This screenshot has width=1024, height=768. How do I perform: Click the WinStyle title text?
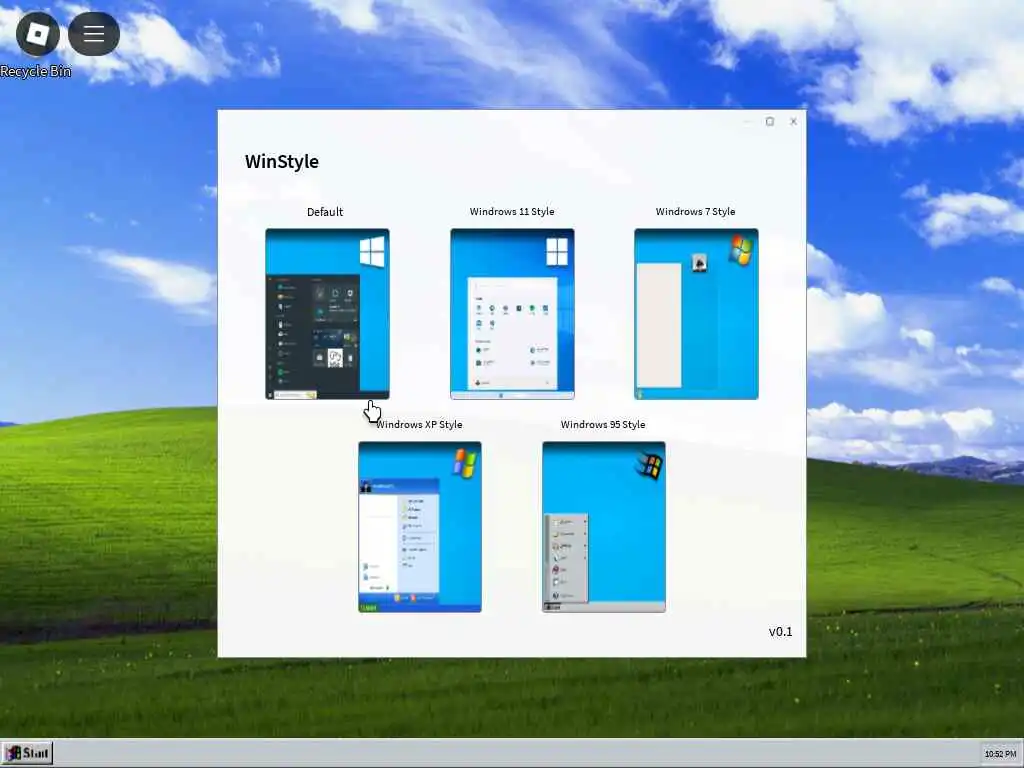[281, 161]
